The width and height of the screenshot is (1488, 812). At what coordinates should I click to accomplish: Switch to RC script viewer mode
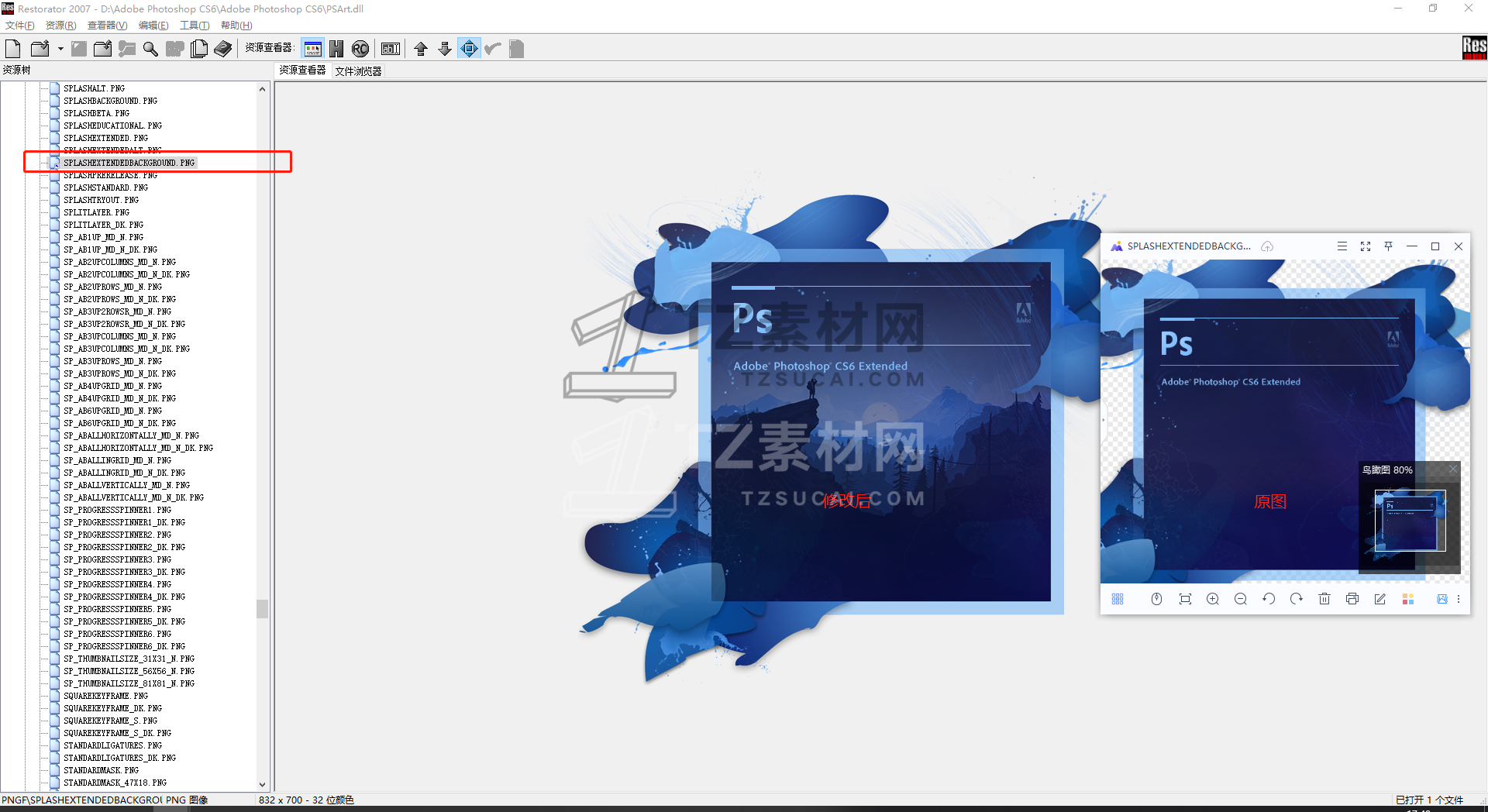click(360, 49)
